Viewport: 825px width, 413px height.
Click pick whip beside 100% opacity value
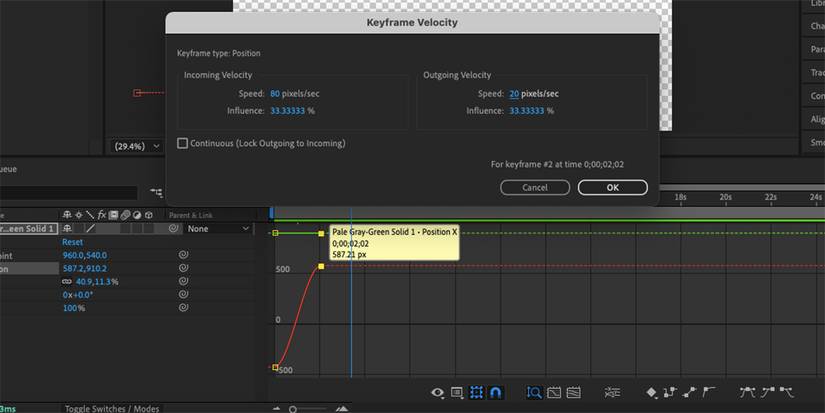click(183, 308)
